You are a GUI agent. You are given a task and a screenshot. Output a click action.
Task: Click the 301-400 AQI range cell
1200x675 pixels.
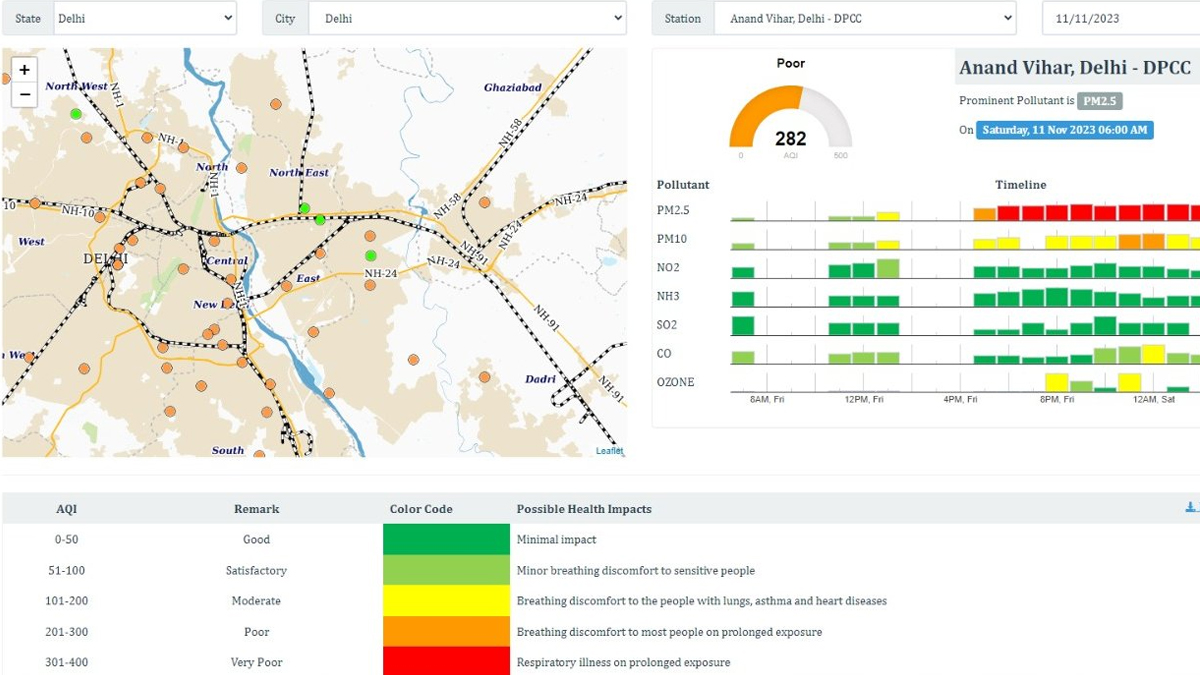click(x=66, y=662)
